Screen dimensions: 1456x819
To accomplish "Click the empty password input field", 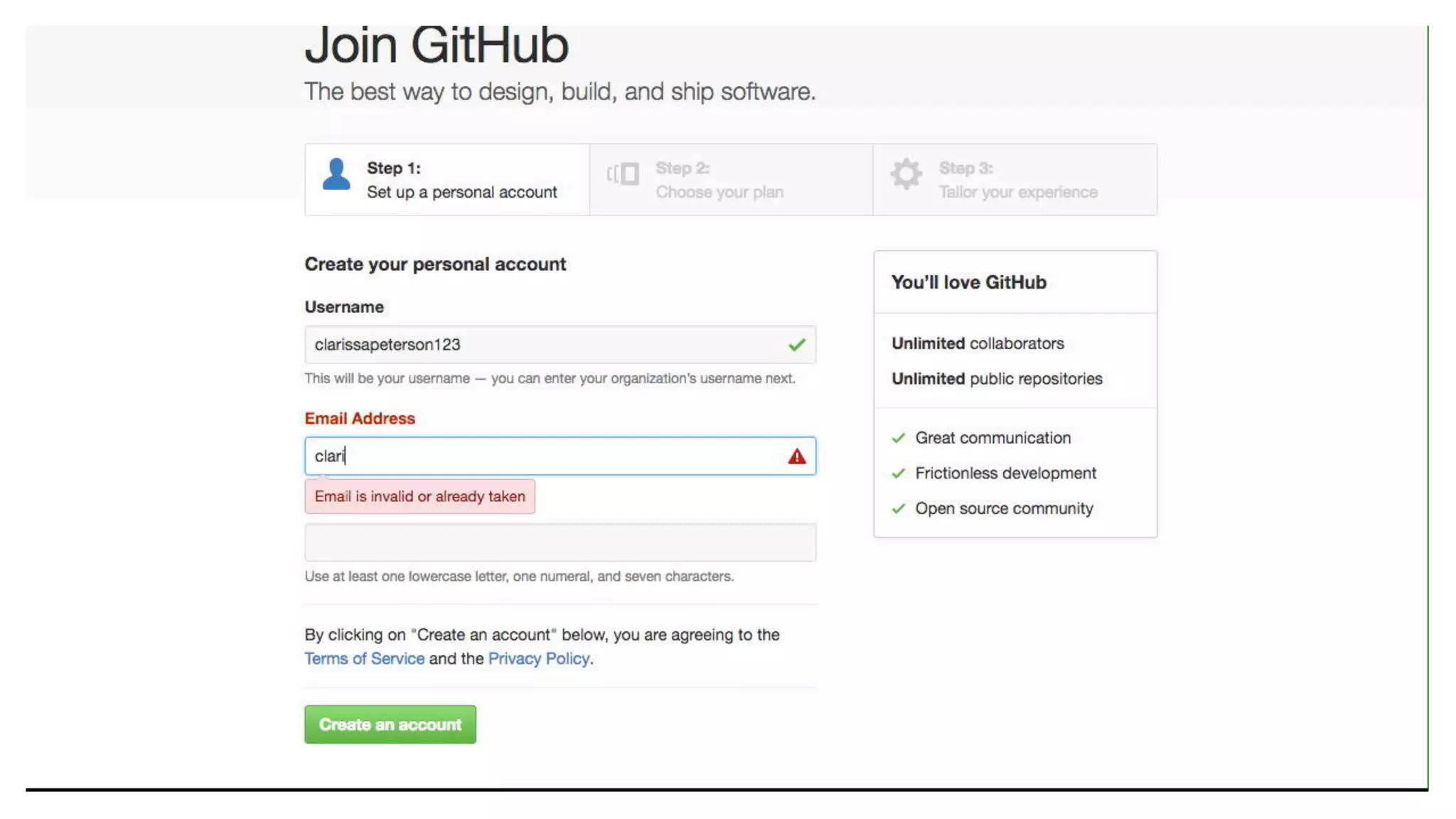I will pos(560,543).
